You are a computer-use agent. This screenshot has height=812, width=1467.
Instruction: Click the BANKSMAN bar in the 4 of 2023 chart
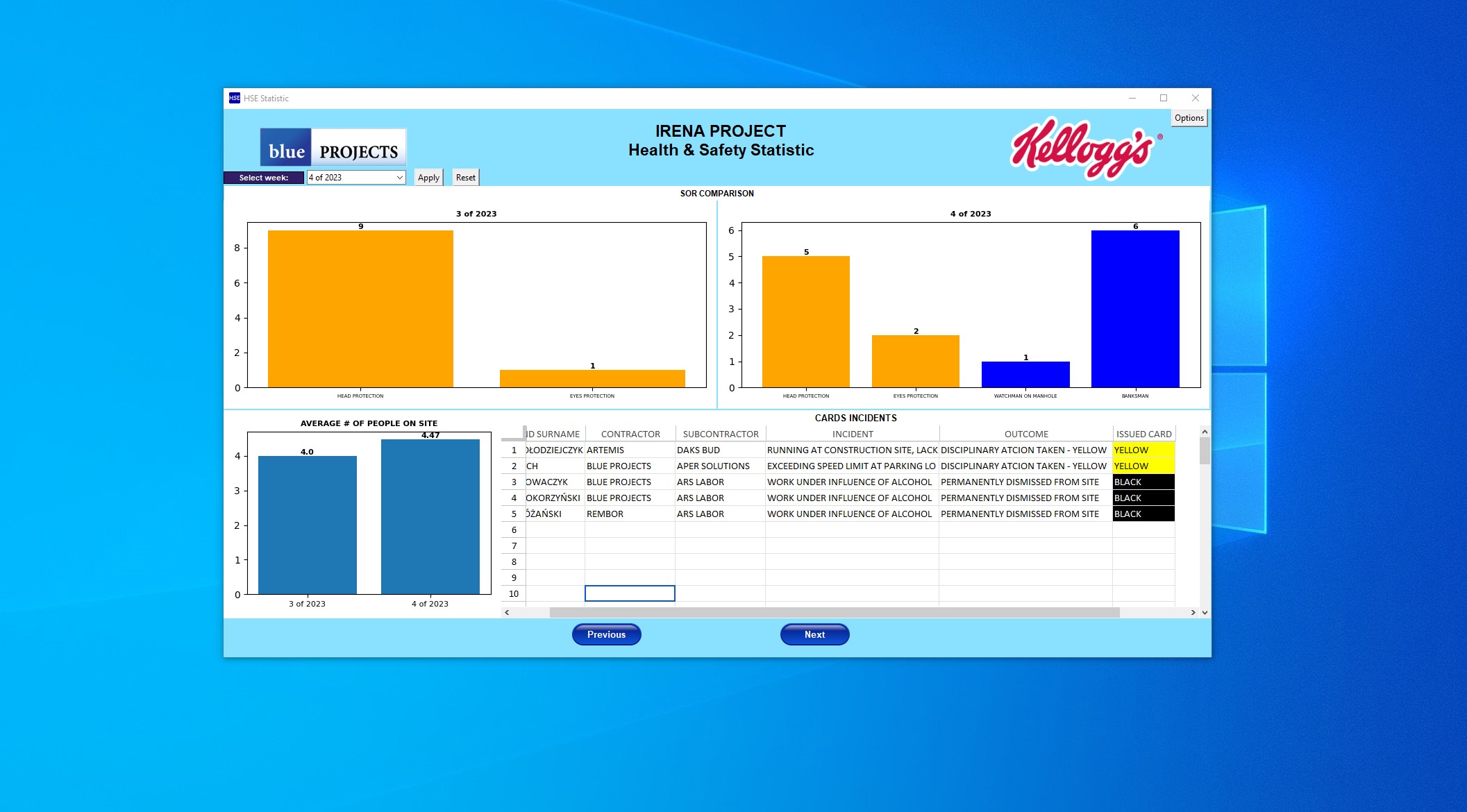coord(1134,305)
